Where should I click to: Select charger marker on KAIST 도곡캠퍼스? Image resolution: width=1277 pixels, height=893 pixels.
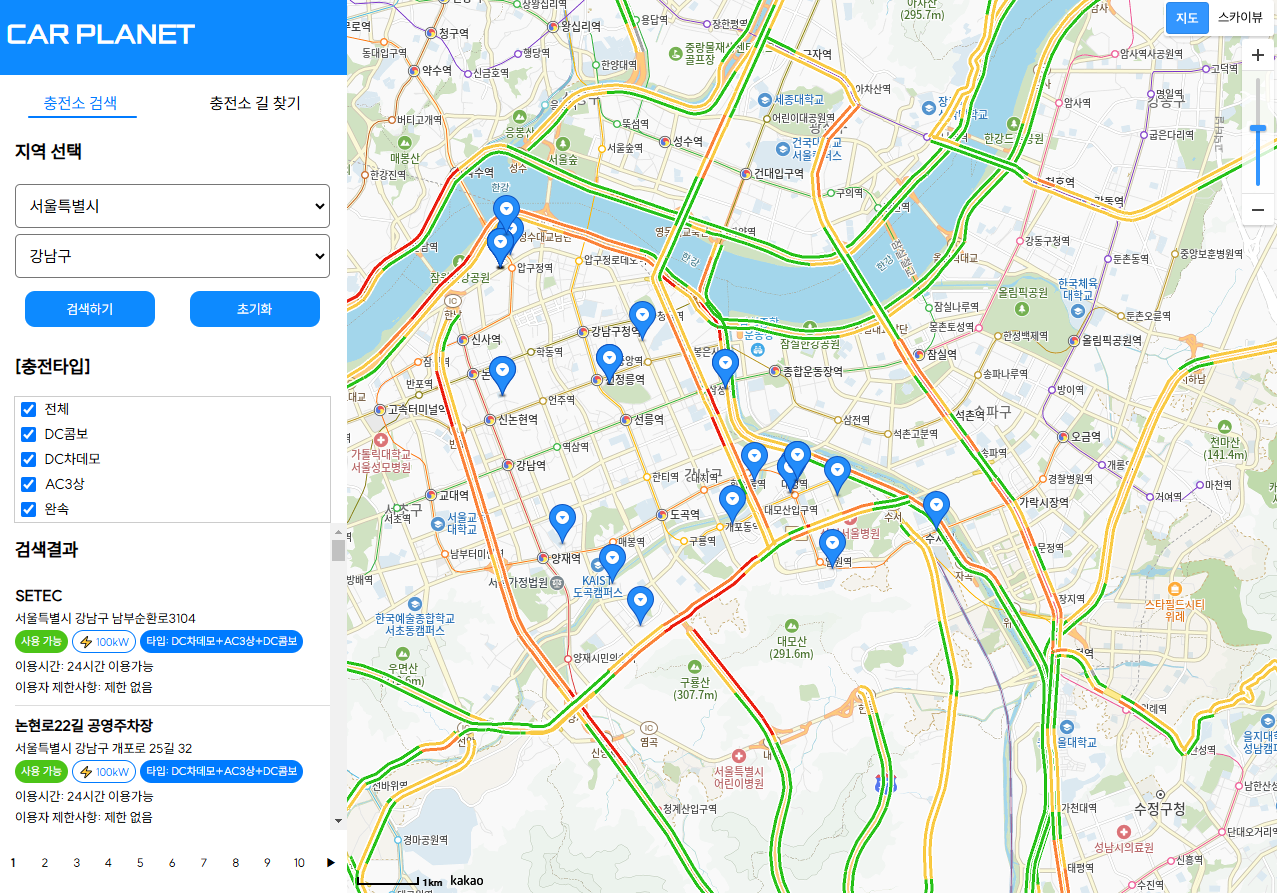pos(612,562)
